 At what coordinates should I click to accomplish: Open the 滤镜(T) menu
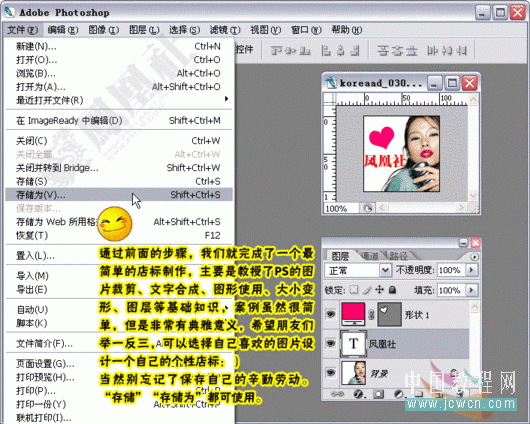click(x=225, y=30)
